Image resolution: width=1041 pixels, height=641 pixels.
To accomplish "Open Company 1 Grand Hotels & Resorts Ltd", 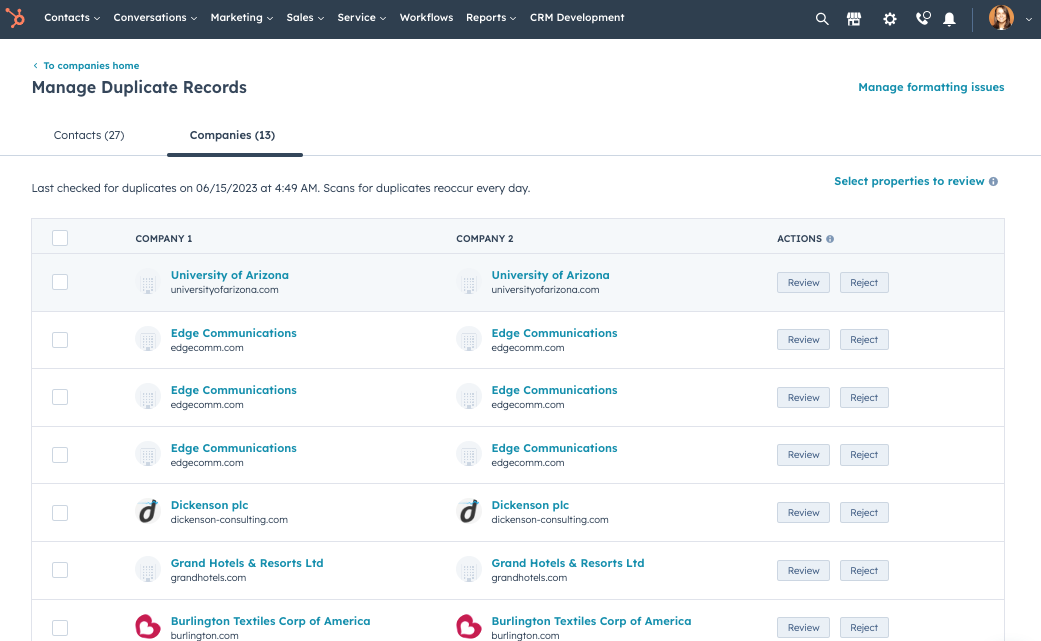I will pyautogui.click(x=247, y=563).
